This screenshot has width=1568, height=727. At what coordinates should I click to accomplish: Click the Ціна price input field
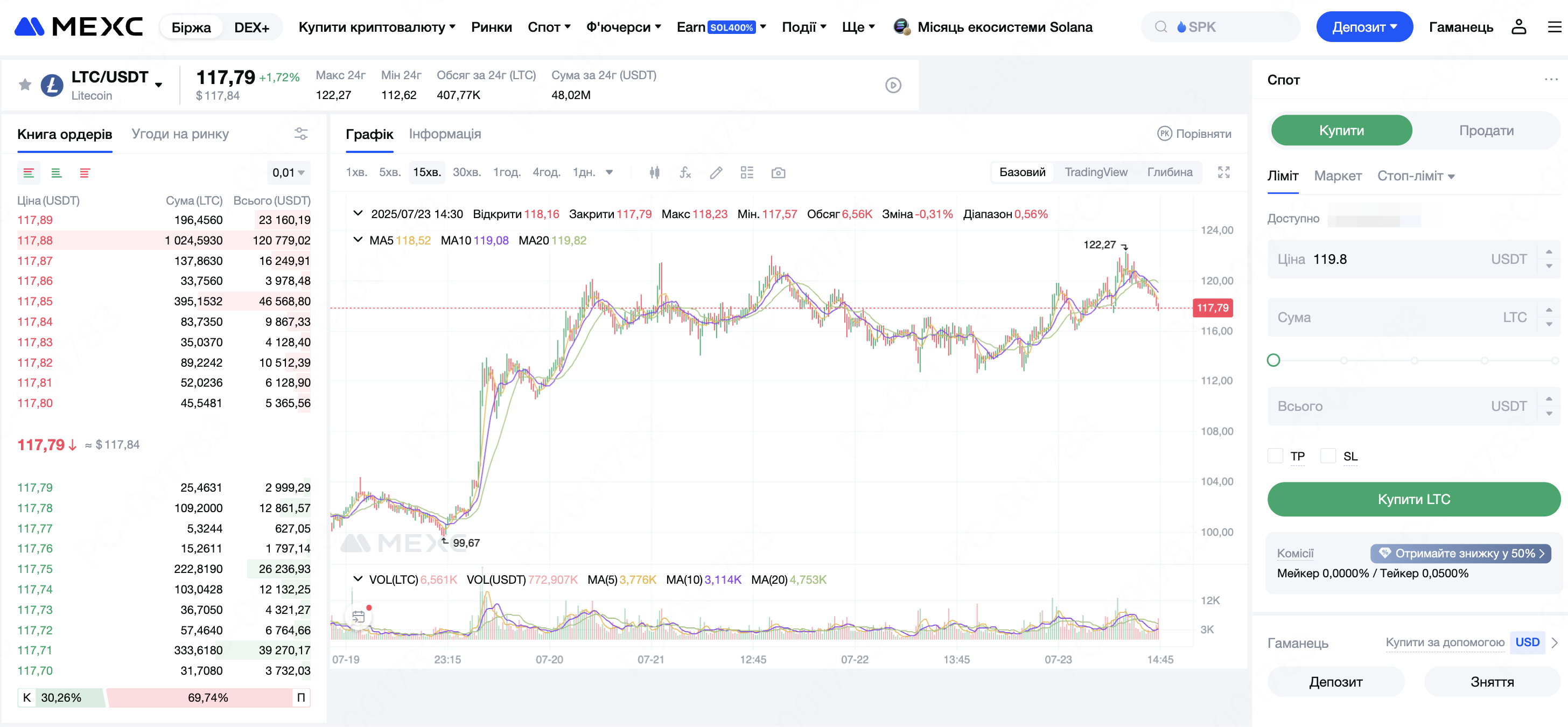(1413, 260)
